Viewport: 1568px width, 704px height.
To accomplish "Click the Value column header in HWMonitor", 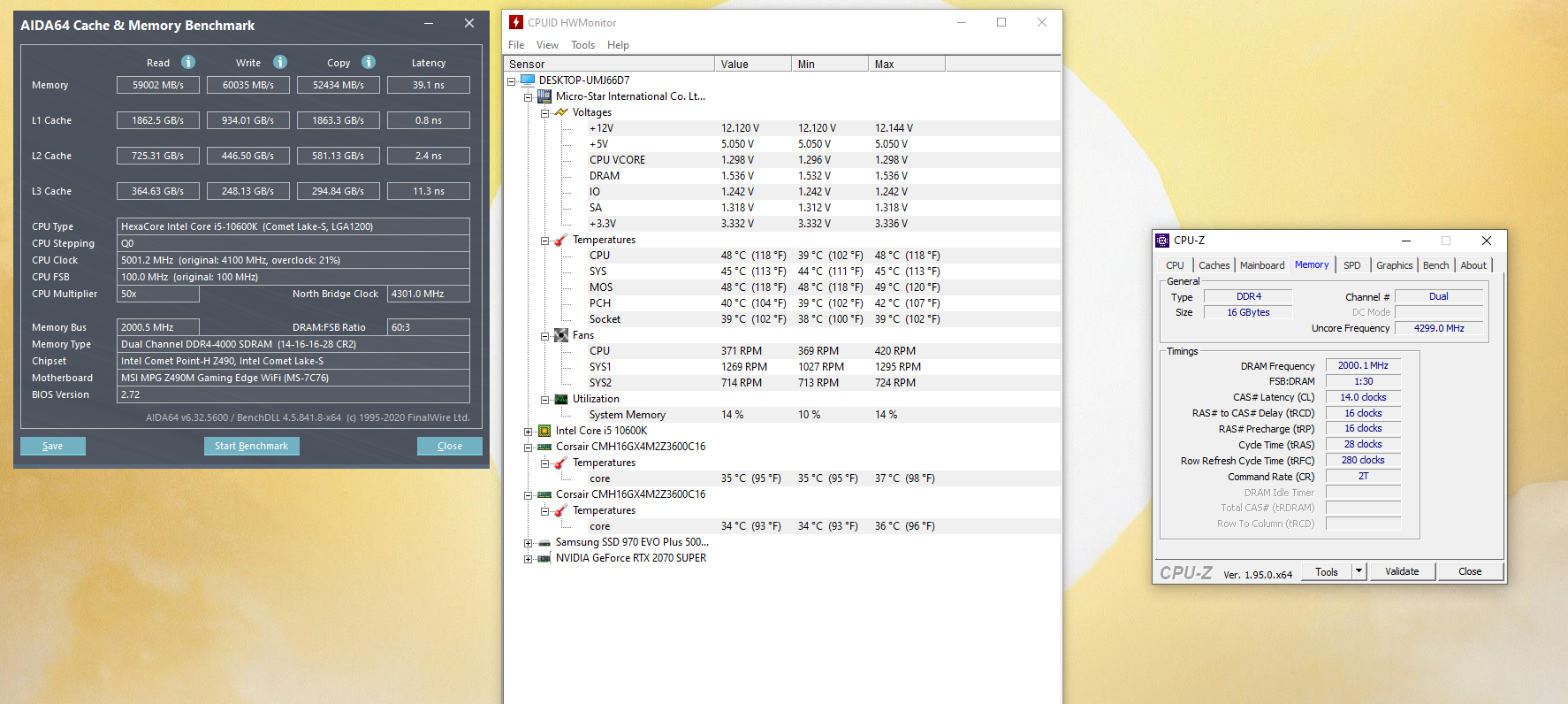I will coord(753,64).
